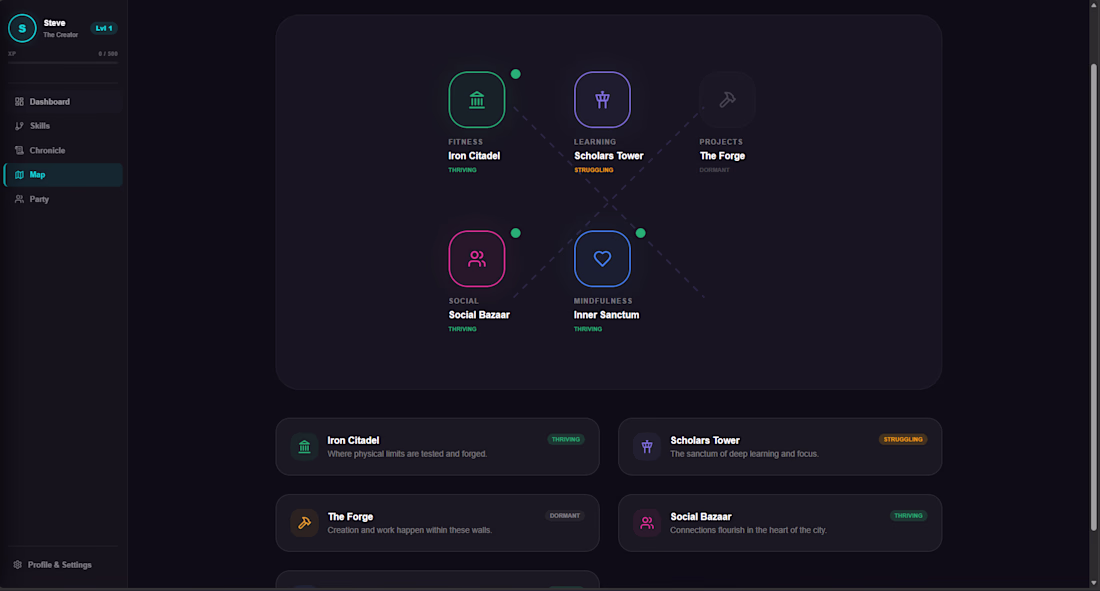Open the Party section
This screenshot has width=1100, height=591.
(63, 199)
